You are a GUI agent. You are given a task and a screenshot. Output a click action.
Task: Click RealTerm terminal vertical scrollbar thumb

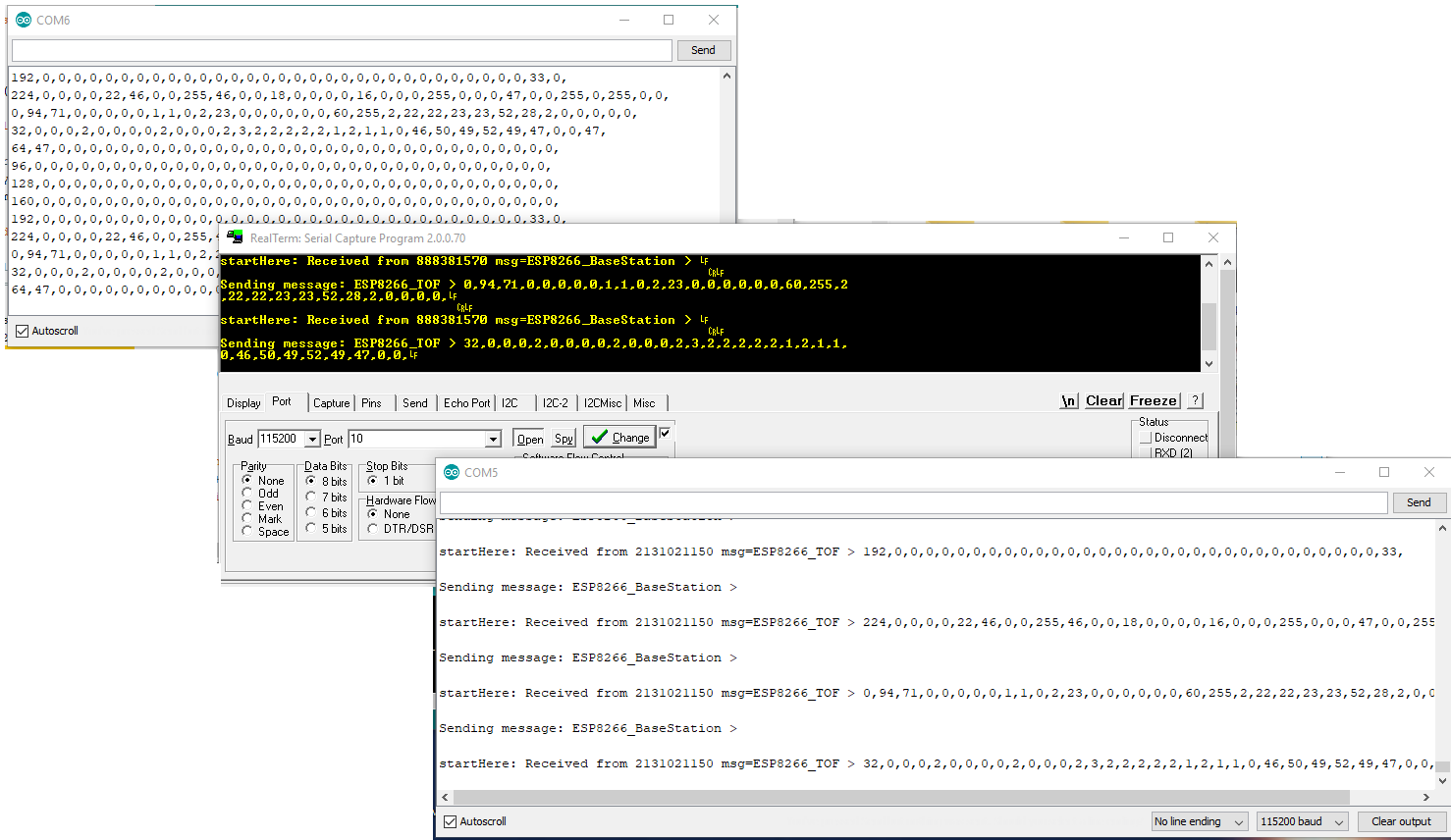pos(1209,326)
